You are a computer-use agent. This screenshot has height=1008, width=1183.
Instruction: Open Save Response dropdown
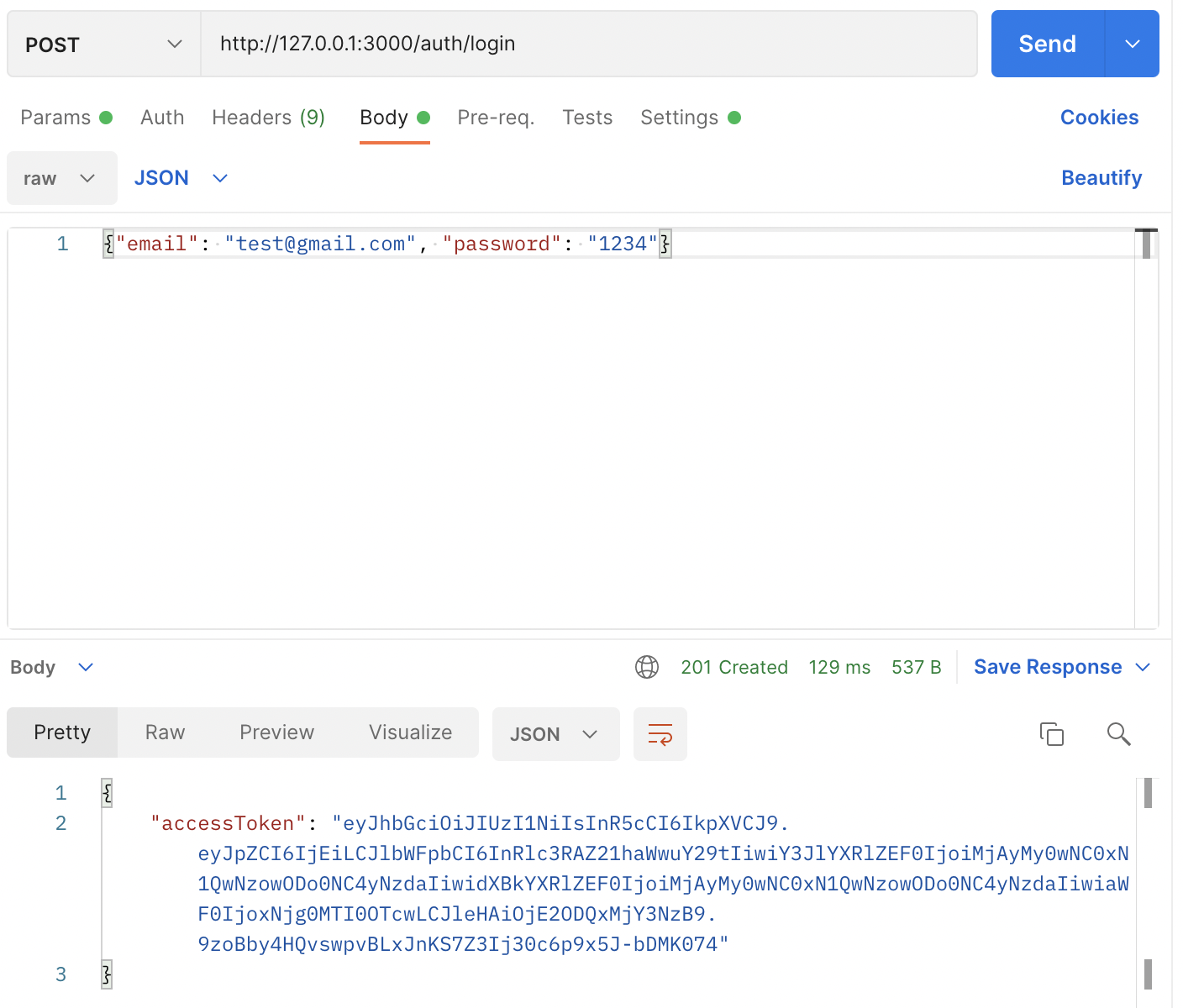(x=1062, y=667)
